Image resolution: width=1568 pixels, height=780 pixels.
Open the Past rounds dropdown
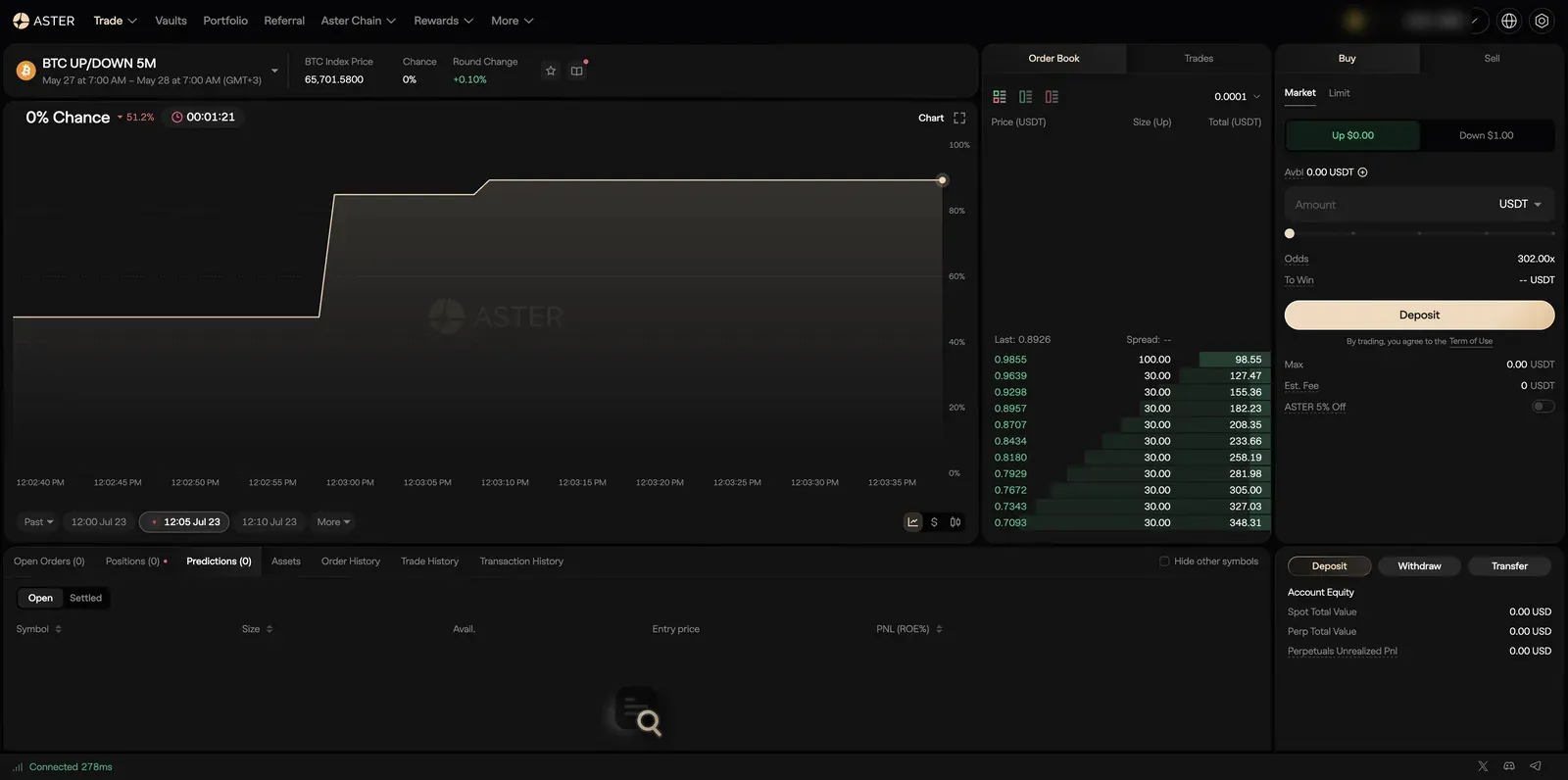[38, 522]
